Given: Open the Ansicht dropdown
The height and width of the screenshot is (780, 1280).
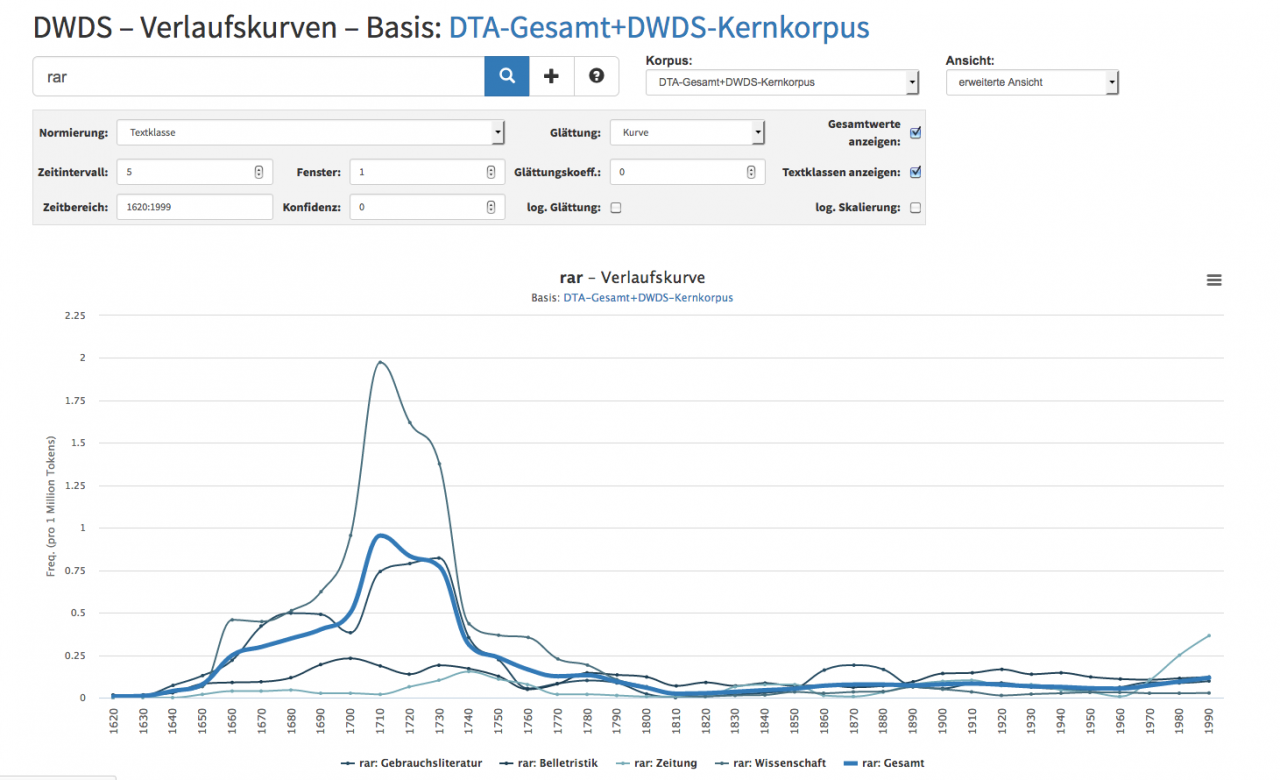Looking at the screenshot, I should tap(1032, 83).
